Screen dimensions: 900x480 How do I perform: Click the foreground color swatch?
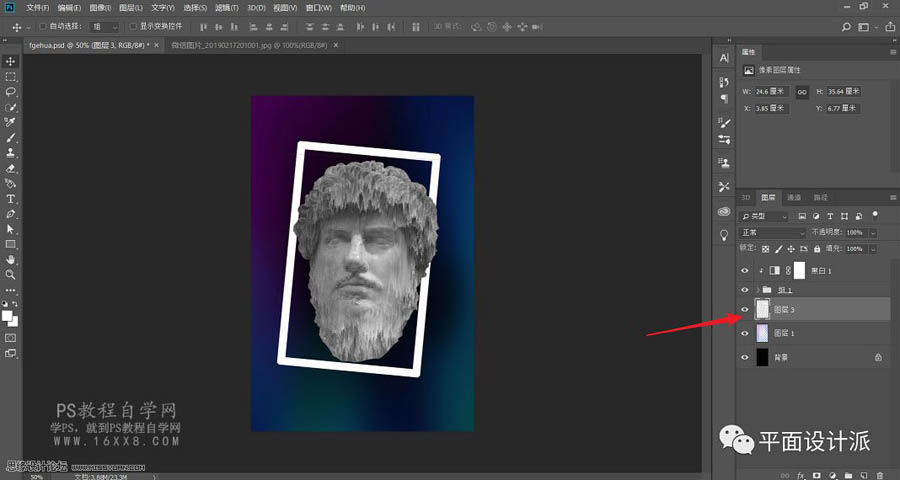[8, 315]
